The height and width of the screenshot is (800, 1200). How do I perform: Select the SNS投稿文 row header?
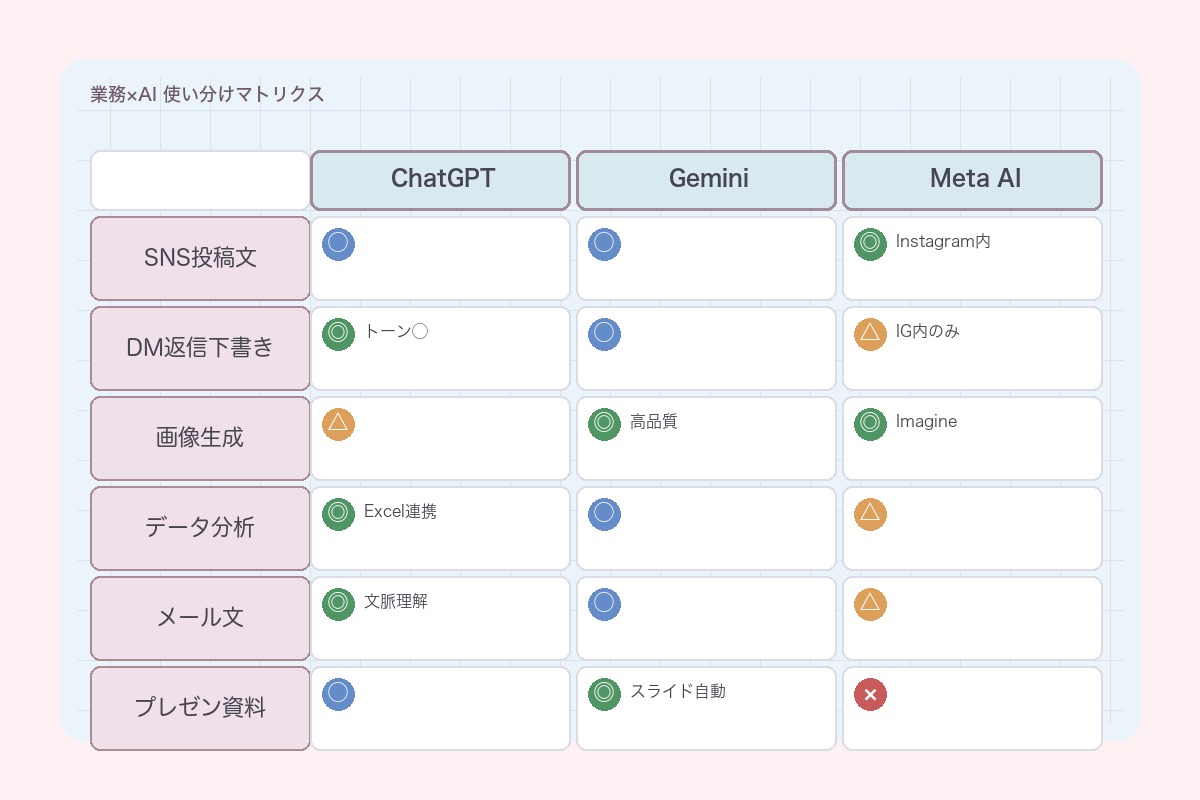[200, 258]
